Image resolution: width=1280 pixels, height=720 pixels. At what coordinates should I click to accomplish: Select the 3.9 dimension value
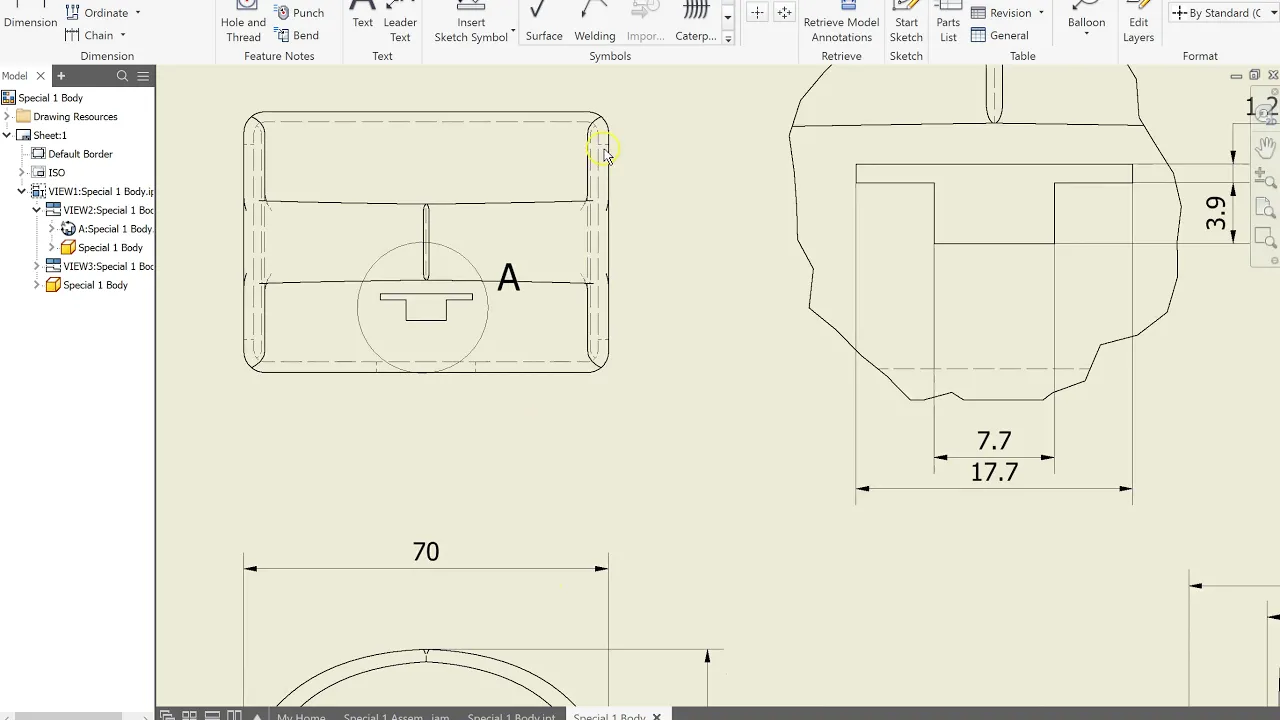[x=1216, y=213]
